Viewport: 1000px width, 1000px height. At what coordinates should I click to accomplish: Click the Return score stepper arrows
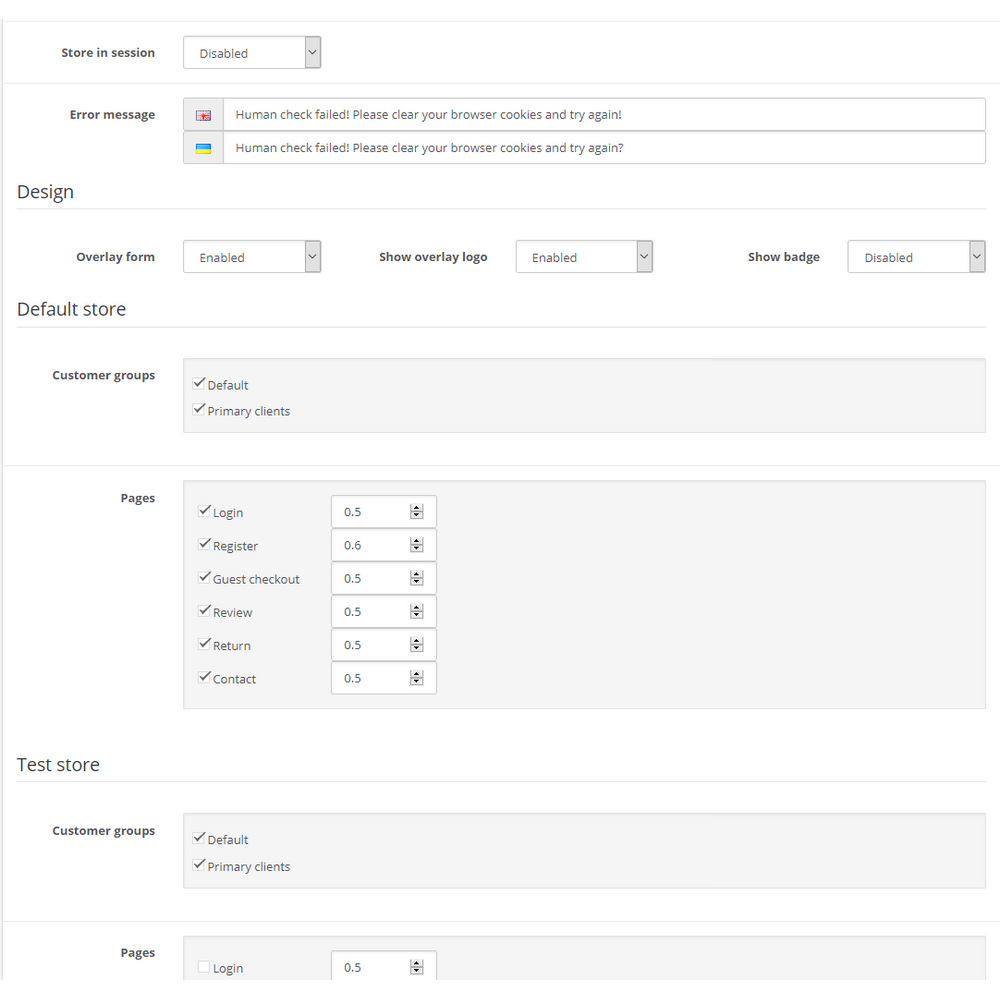click(416, 644)
